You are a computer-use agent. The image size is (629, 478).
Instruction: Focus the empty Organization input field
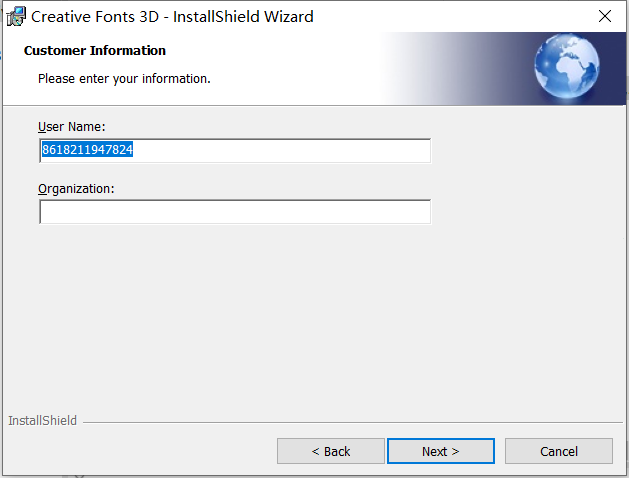pyautogui.click(x=235, y=212)
